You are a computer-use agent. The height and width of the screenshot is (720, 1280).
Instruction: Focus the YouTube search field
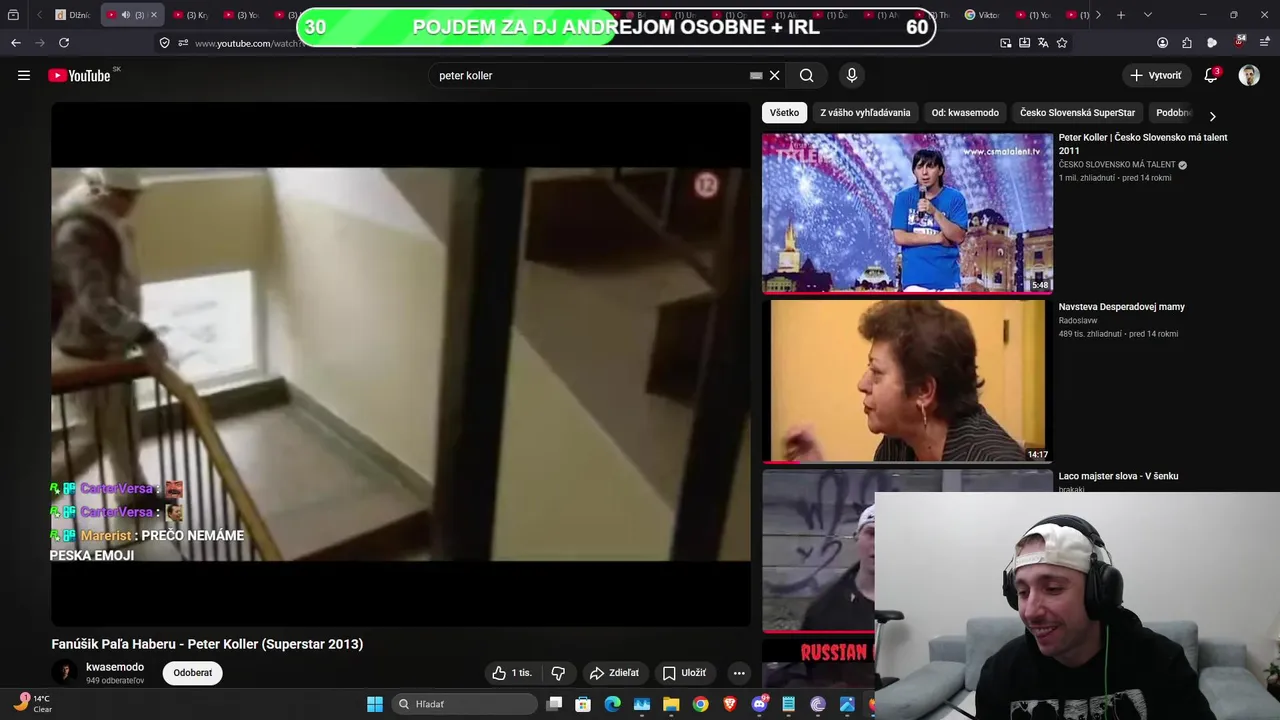(590, 75)
